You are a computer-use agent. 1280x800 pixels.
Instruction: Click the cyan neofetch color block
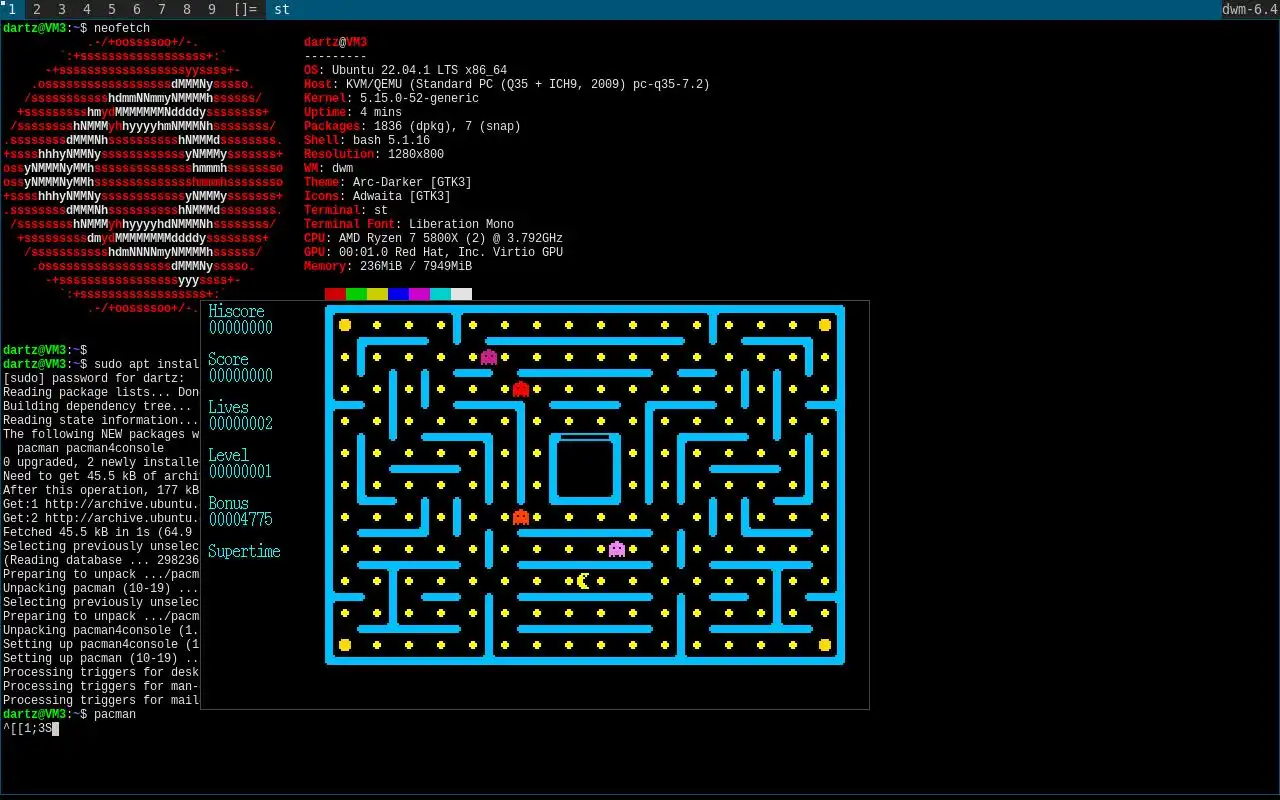coord(440,294)
